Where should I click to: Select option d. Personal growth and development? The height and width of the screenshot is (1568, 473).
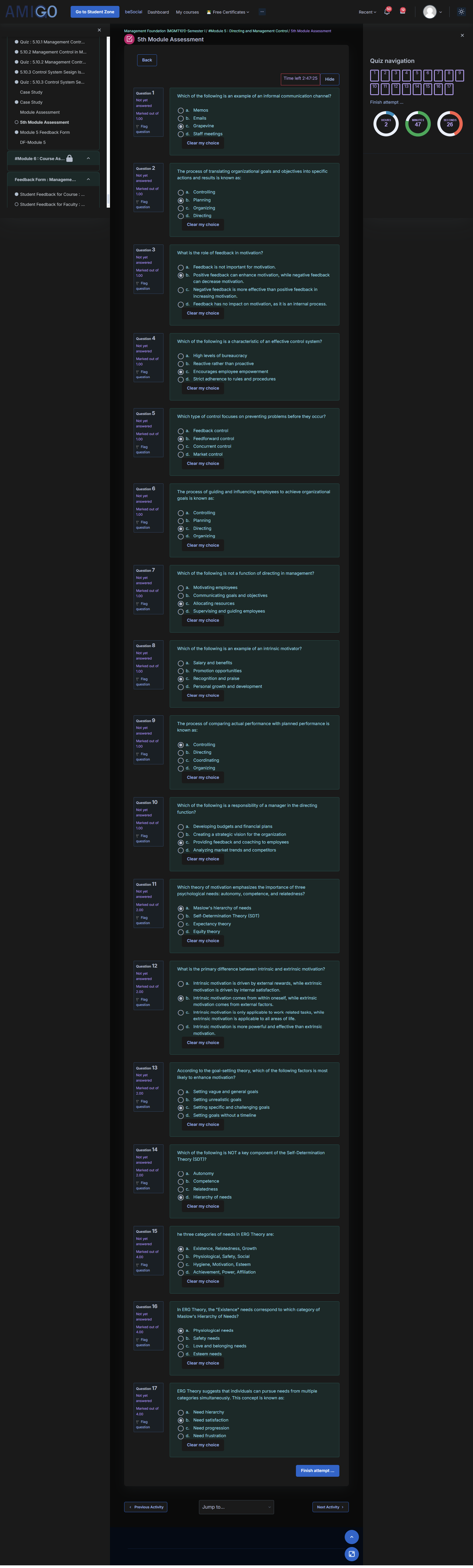point(180,687)
